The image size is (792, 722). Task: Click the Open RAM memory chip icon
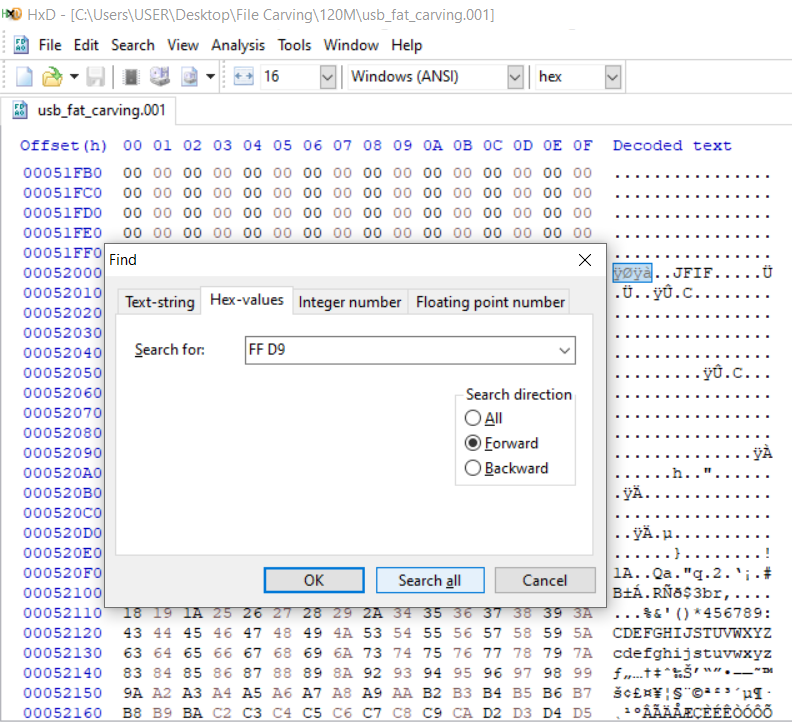point(131,77)
